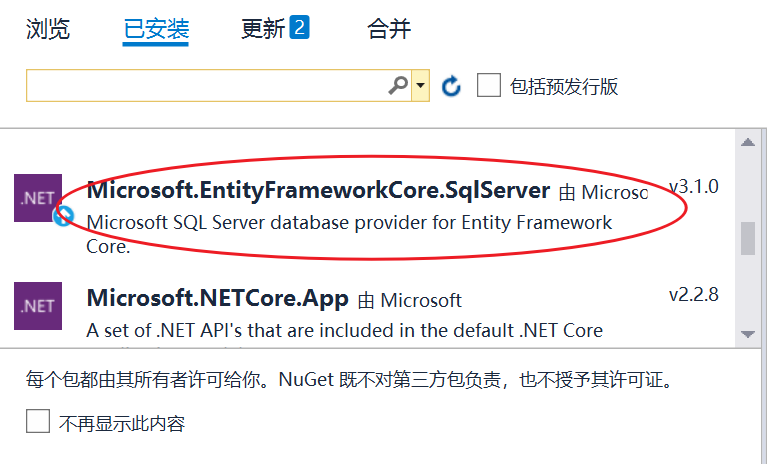This screenshot has width=767, height=464.
Task: Click the search magnifier icon
Action: [398, 86]
